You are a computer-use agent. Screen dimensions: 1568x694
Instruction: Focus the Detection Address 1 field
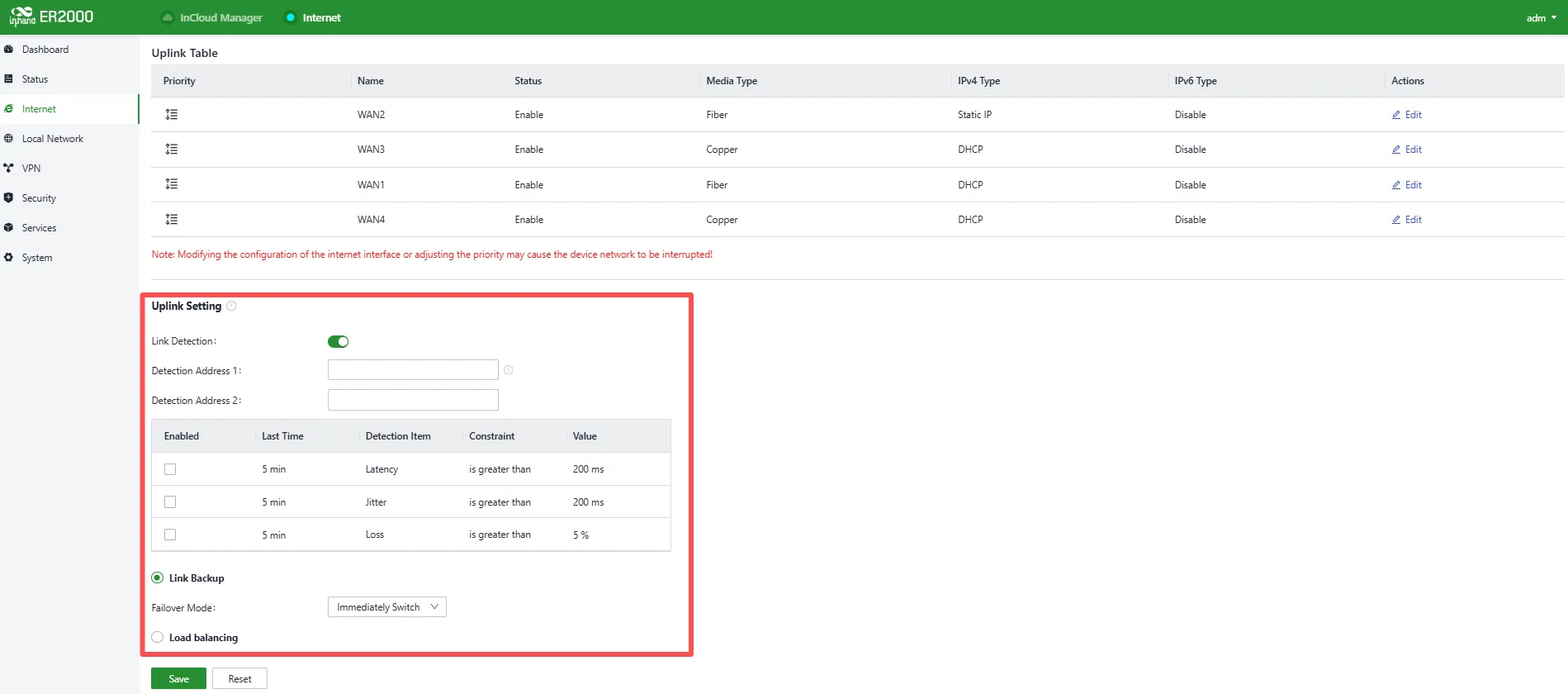[413, 370]
